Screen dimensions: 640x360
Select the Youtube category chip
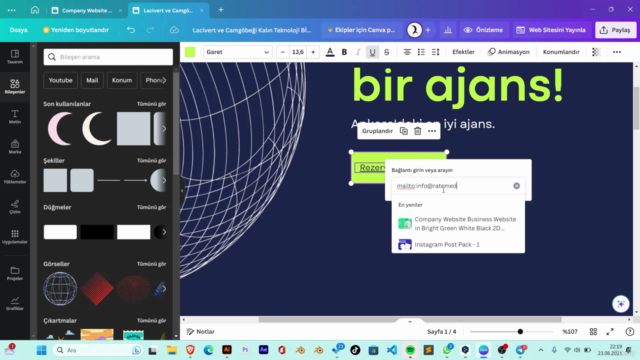pos(60,80)
